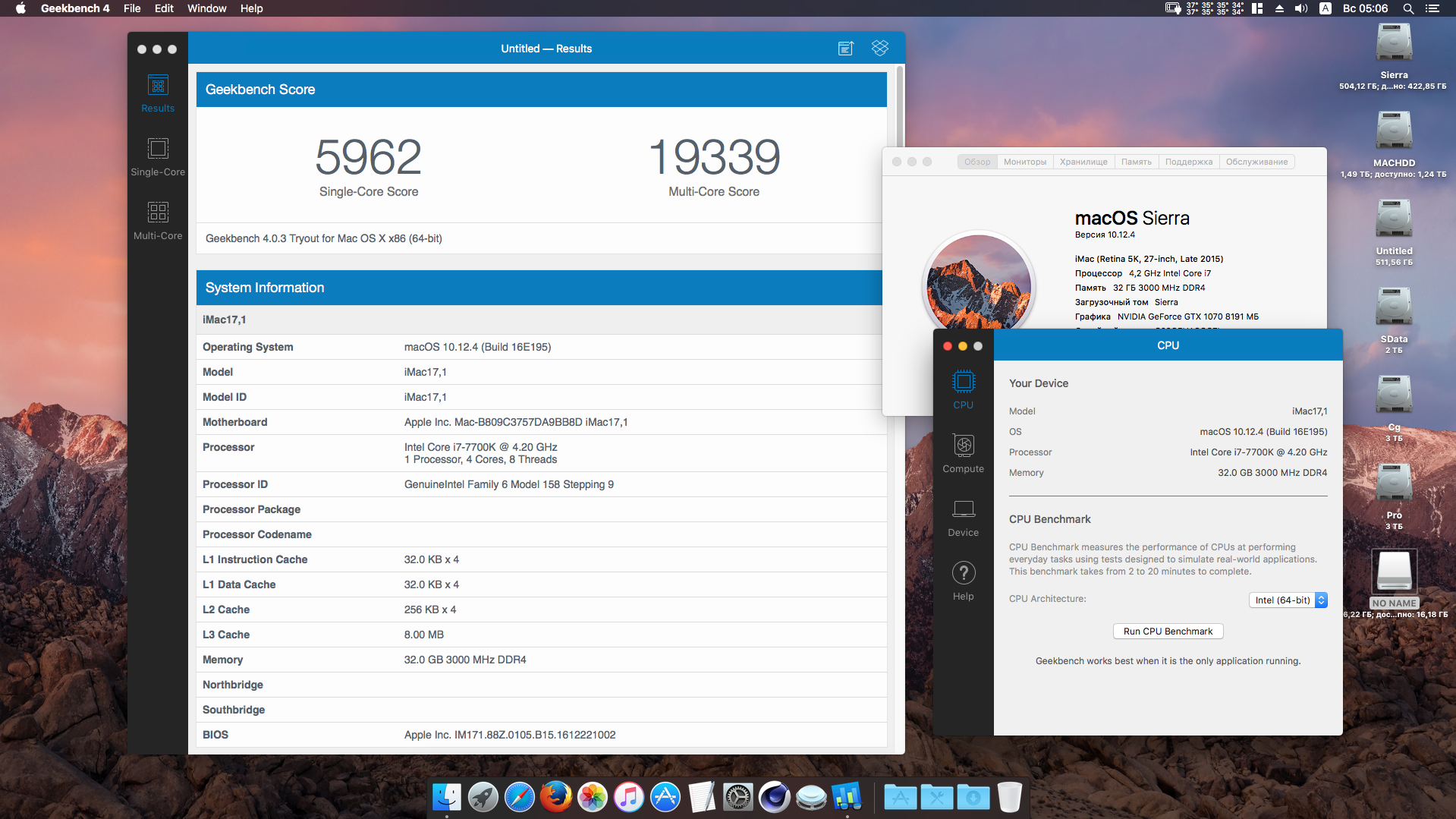
Task: Switch to Мониторы tab in About This Mac
Action: (1025, 162)
